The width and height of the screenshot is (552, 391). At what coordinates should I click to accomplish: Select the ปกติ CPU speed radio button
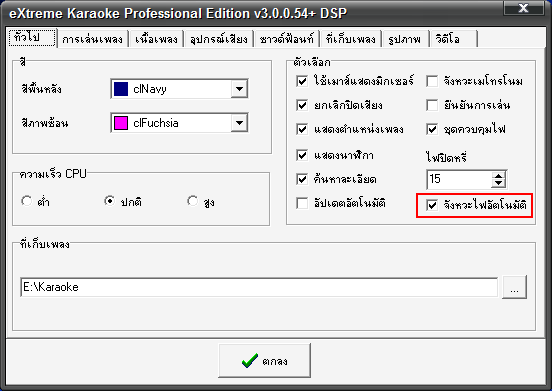(110, 201)
